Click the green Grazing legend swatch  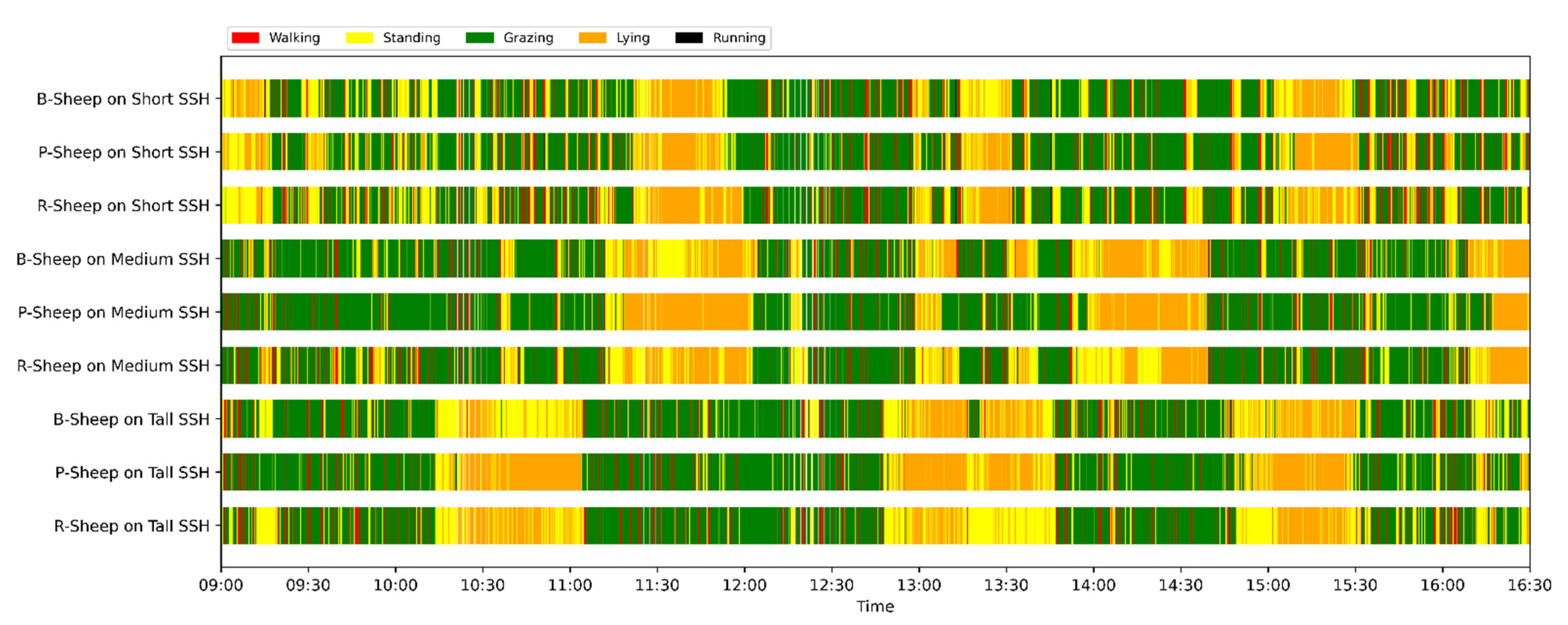[x=479, y=38]
